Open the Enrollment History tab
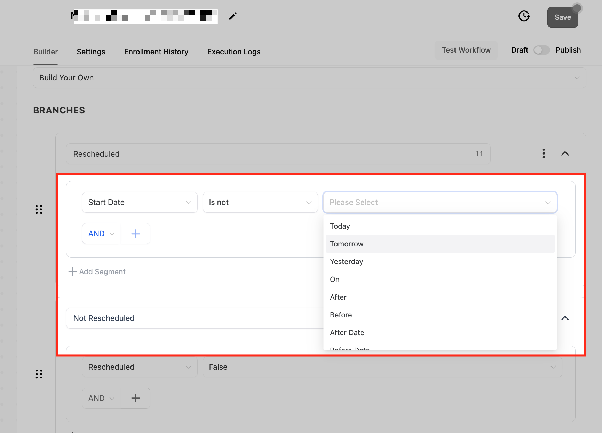This screenshot has height=433, width=602. coord(156,51)
